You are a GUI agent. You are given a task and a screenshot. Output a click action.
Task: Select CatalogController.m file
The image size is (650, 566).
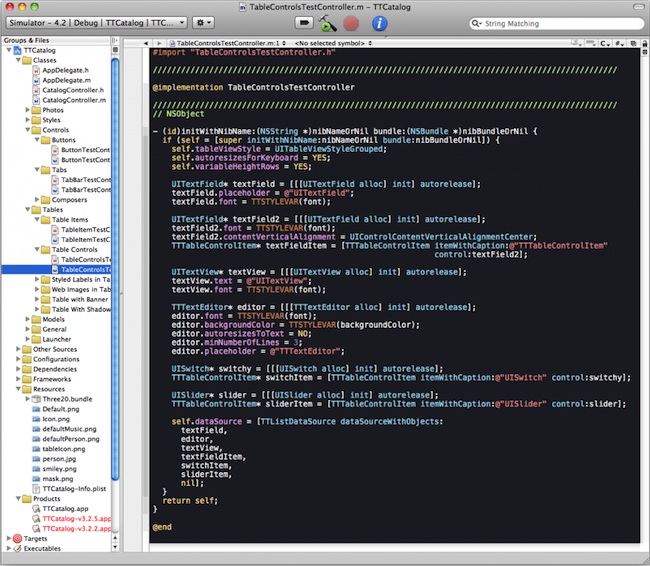point(73,100)
